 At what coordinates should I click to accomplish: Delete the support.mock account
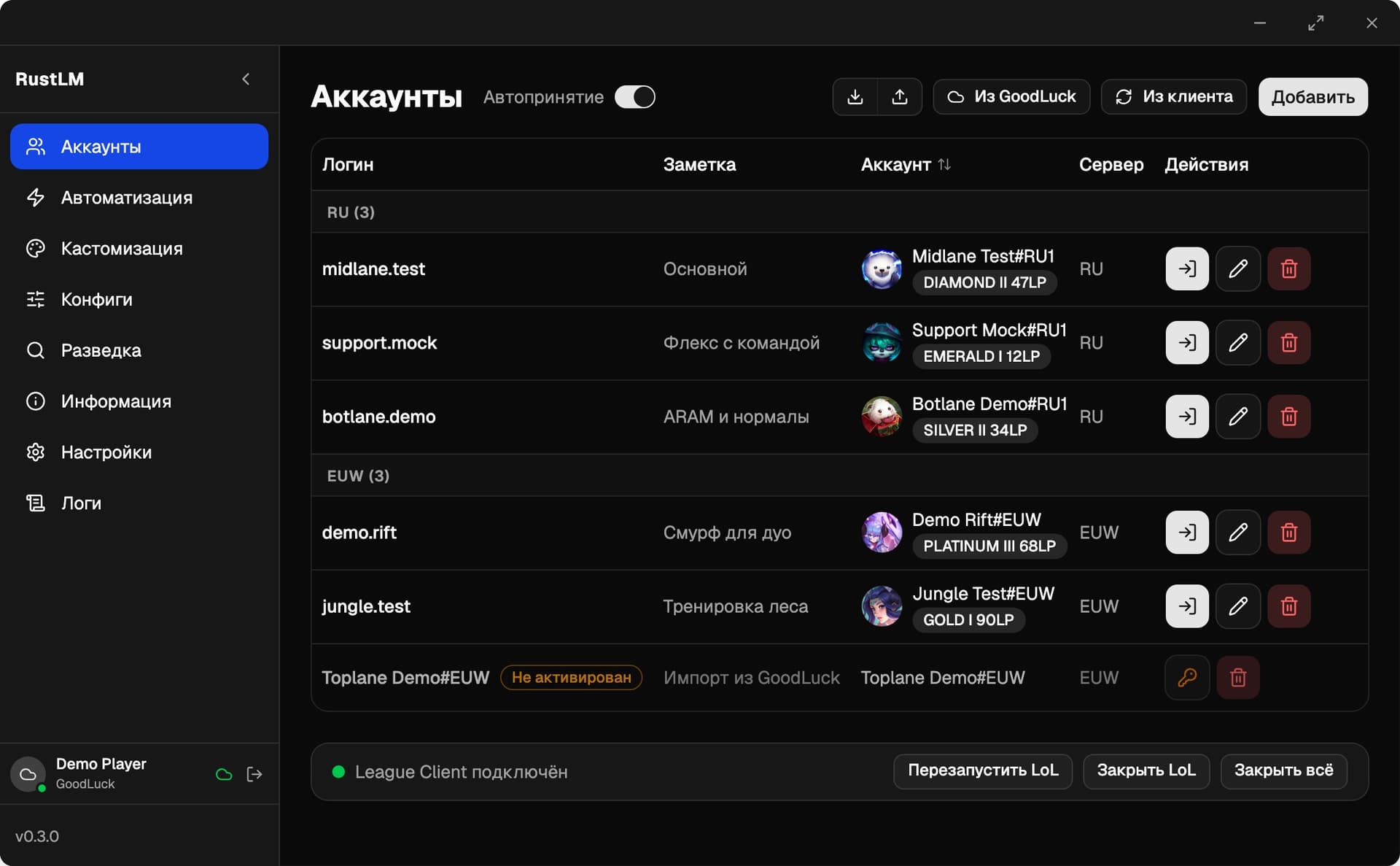[1288, 343]
